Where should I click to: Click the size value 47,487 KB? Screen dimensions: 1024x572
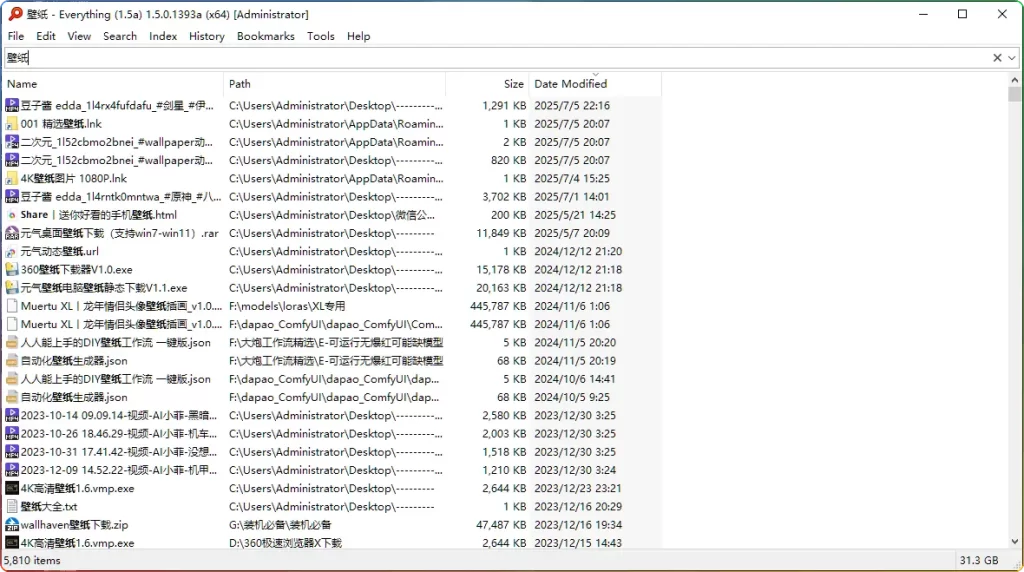pyautogui.click(x=501, y=524)
